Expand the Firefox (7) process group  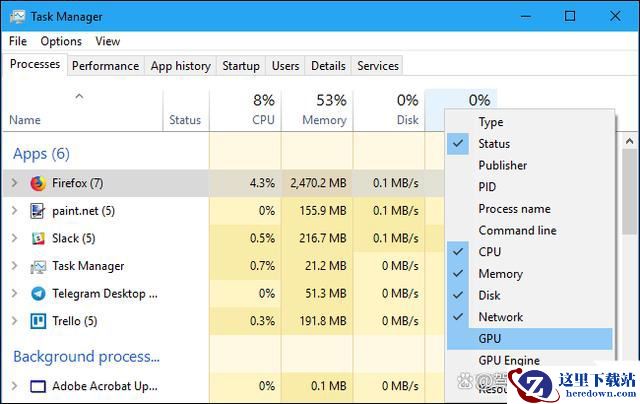point(14,182)
